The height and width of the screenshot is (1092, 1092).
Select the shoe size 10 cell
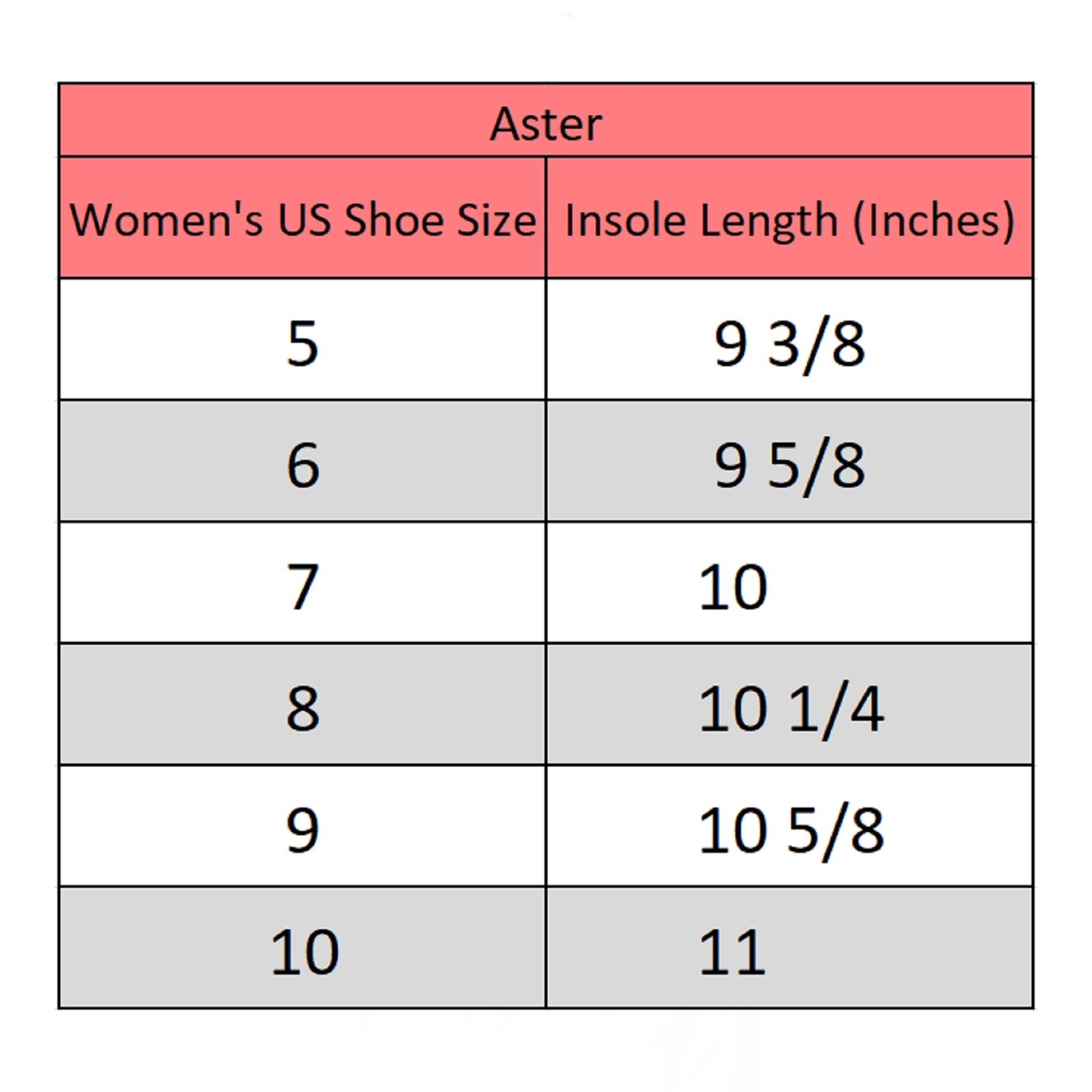304,952
